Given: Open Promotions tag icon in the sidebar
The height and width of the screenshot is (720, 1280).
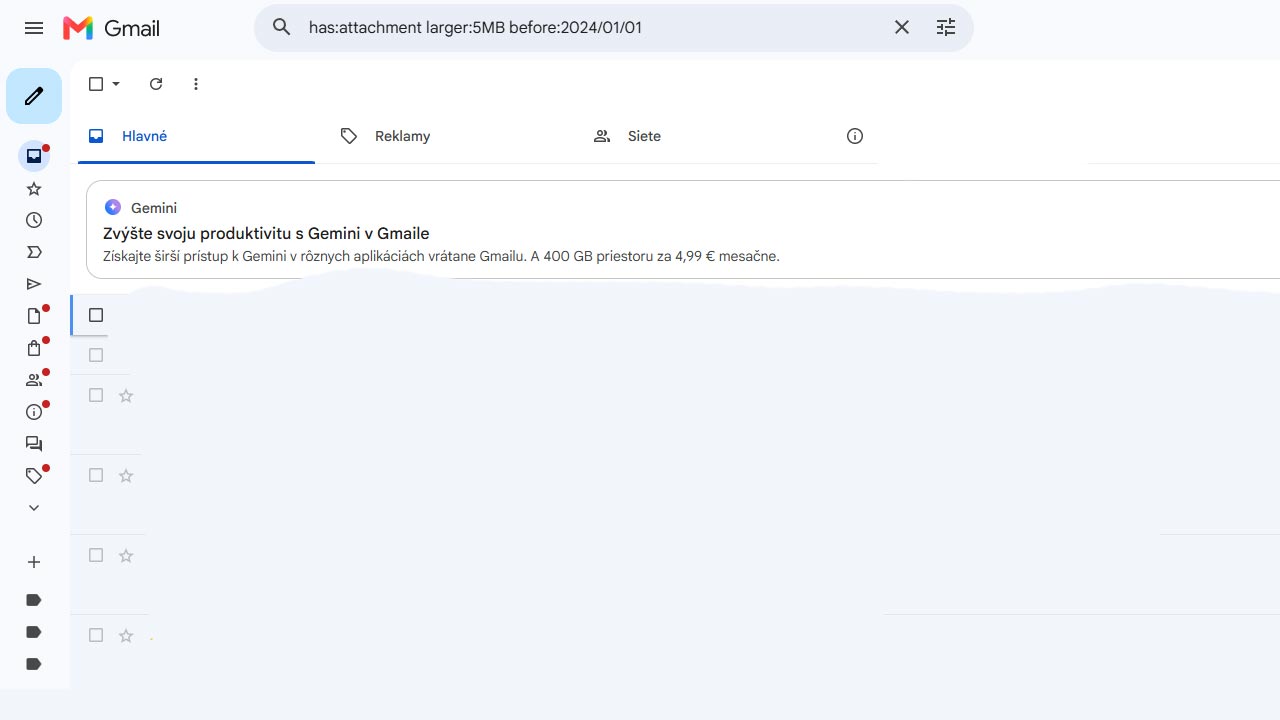Looking at the screenshot, I should click(34, 476).
